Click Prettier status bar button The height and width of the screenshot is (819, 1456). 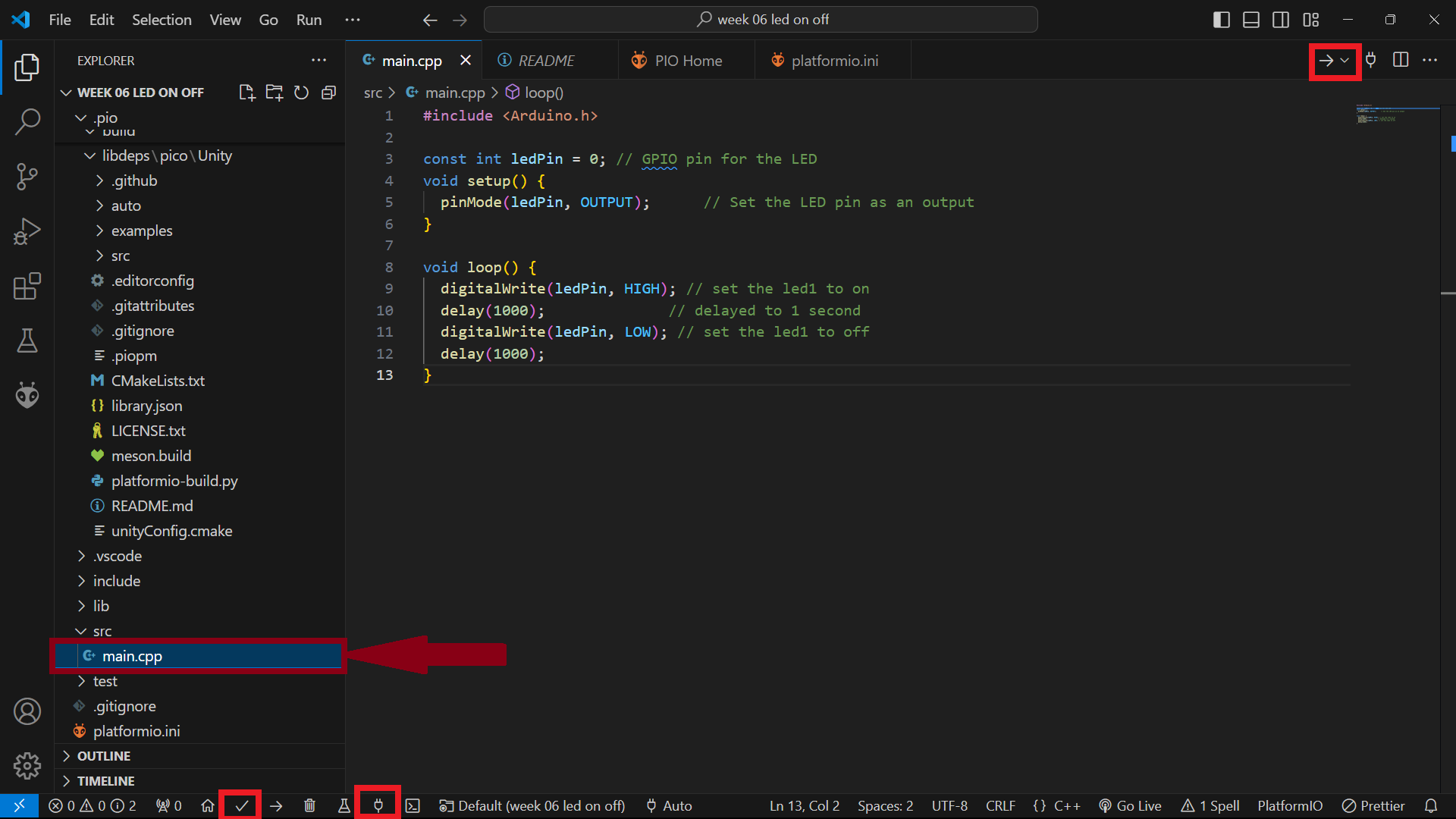1373,805
